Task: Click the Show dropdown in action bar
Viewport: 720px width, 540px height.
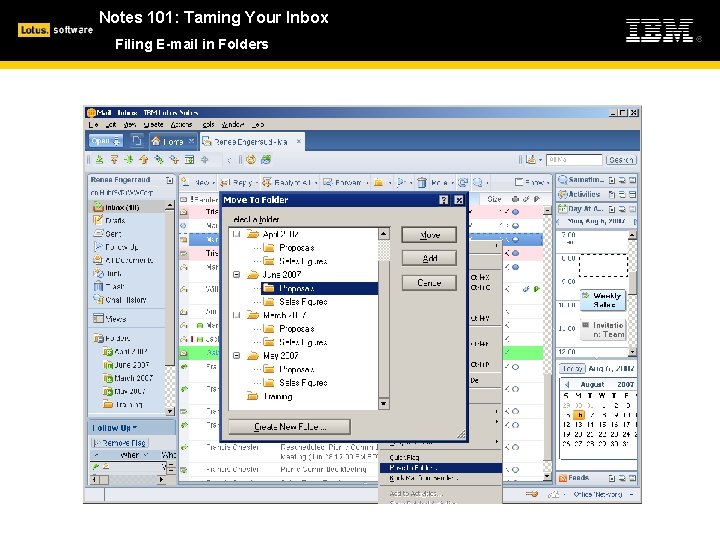Action: pyautogui.click(x=532, y=182)
